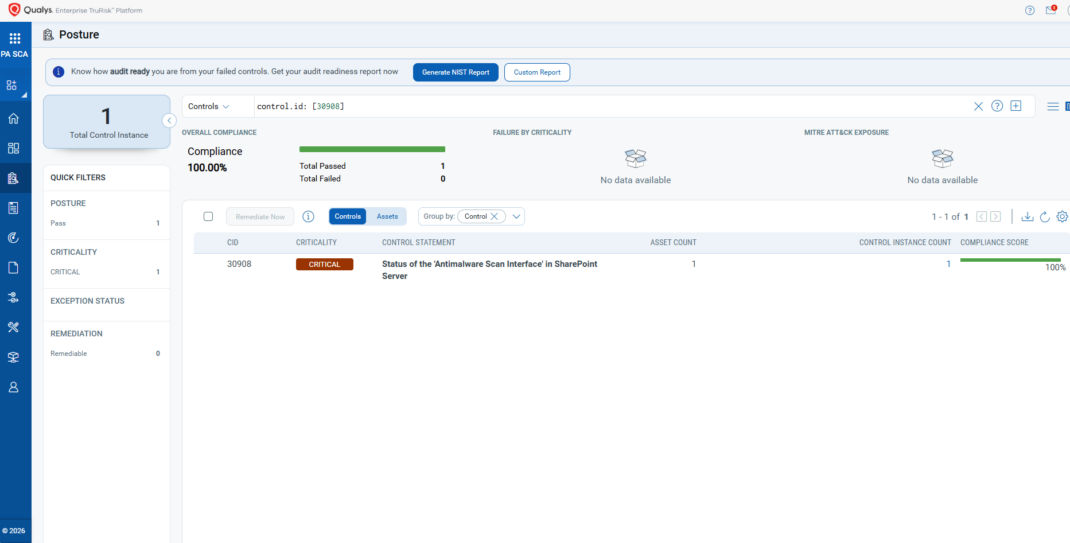The height and width of the screenshot is (543, 1070).
Task: Click the EXCEPTION STATUS filter heading
Action: click(87, 301)
